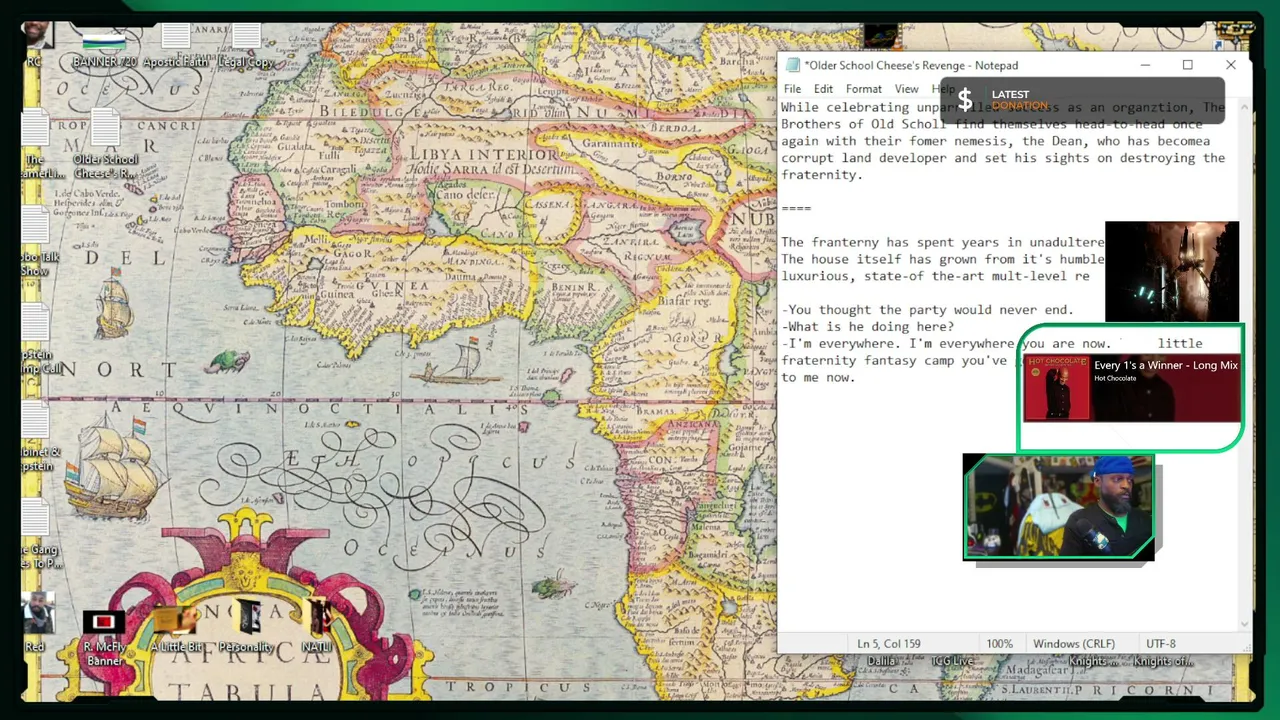Viewport: 1280px width, 720px height.
Task: Open the Format menu in Notepad
Action: tap(864, 89)
